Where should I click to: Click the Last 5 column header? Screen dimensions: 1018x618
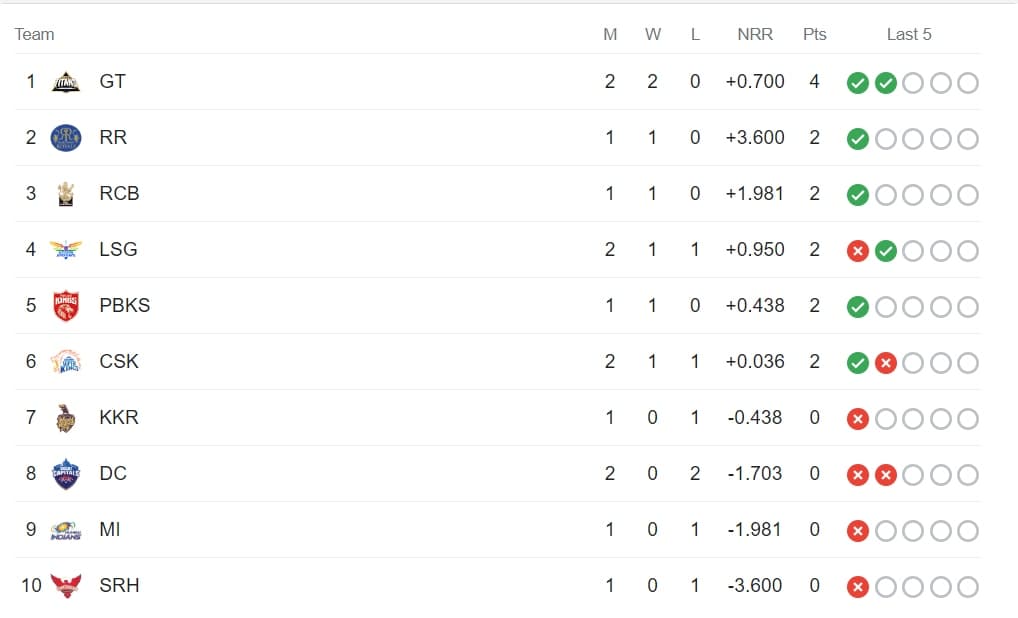click(909, 34)
